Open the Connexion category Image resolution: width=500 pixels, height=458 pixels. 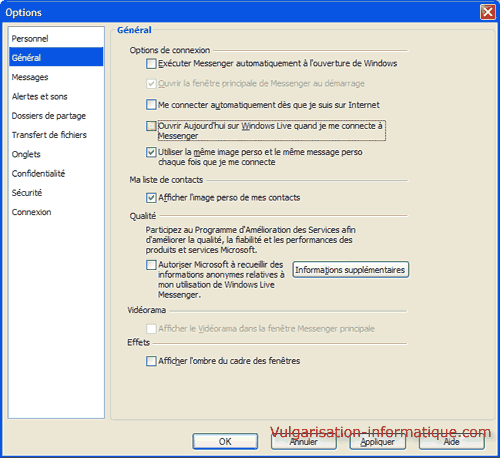point(56,212)
